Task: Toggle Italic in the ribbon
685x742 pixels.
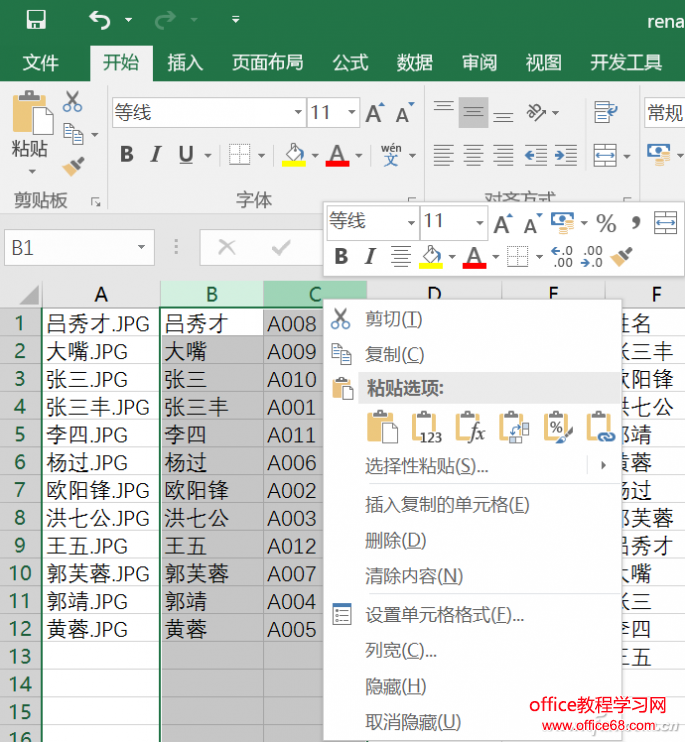Action: click(156, 155)
